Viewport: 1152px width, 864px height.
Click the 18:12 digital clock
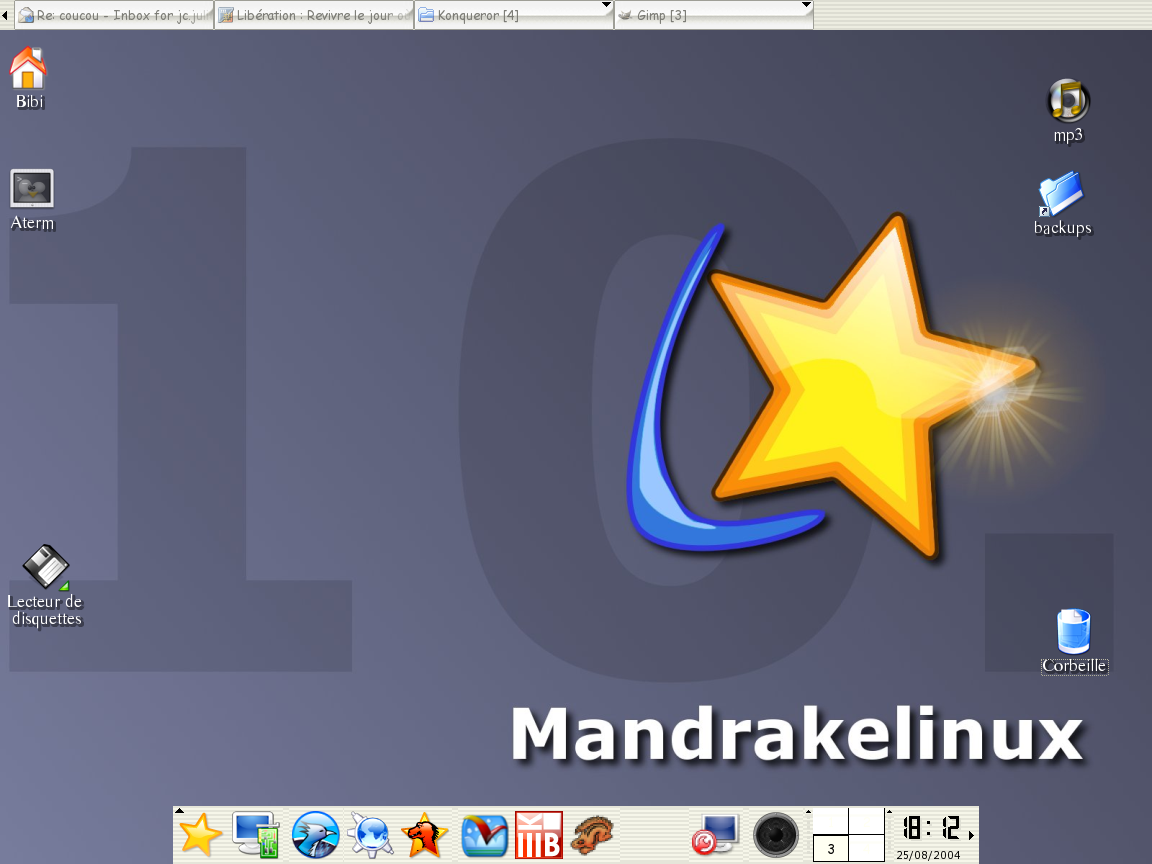(931, 828)
